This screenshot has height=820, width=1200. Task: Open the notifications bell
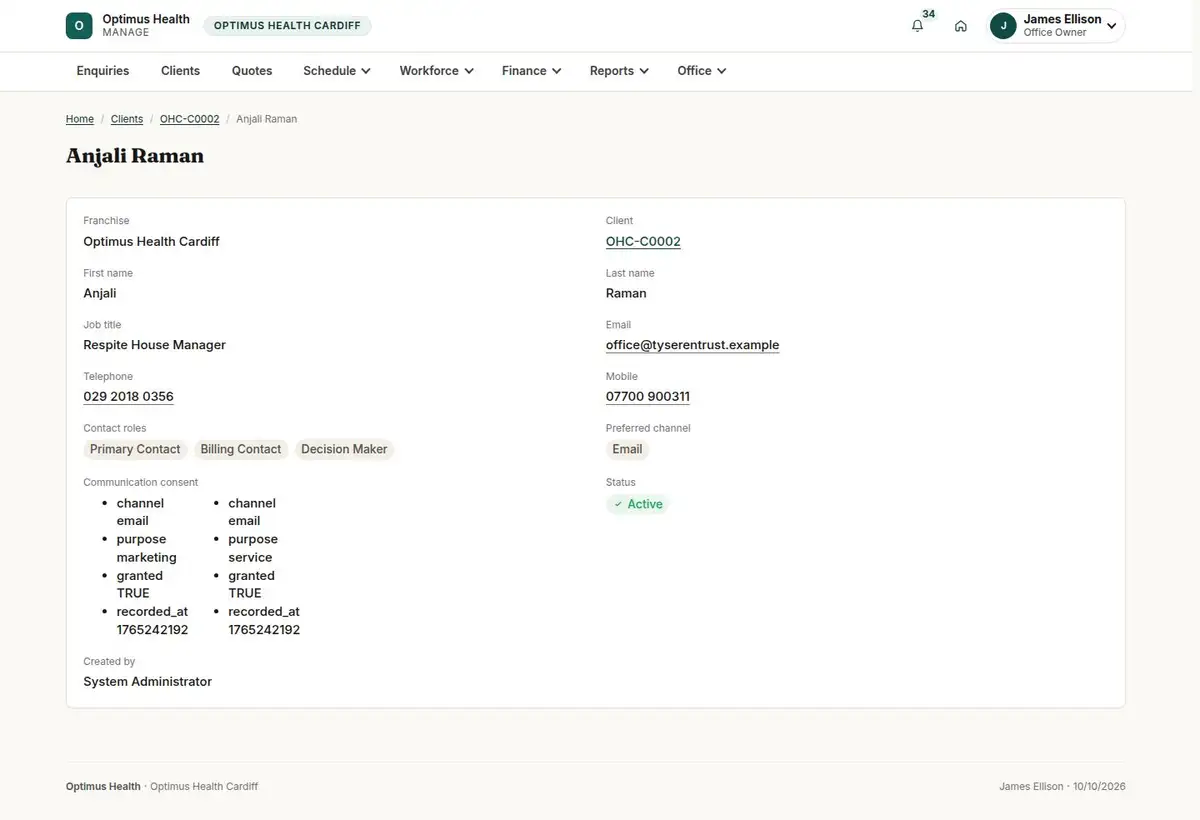pos(917,26)
